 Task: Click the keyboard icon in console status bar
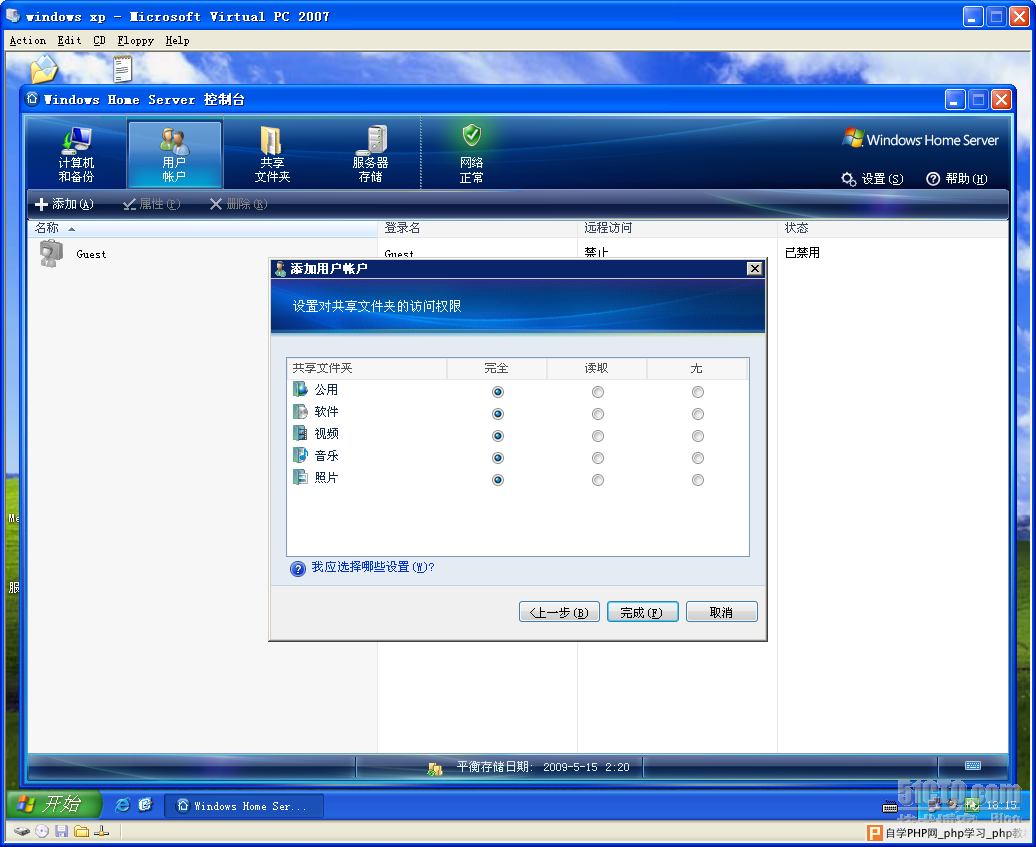point(973,766)
